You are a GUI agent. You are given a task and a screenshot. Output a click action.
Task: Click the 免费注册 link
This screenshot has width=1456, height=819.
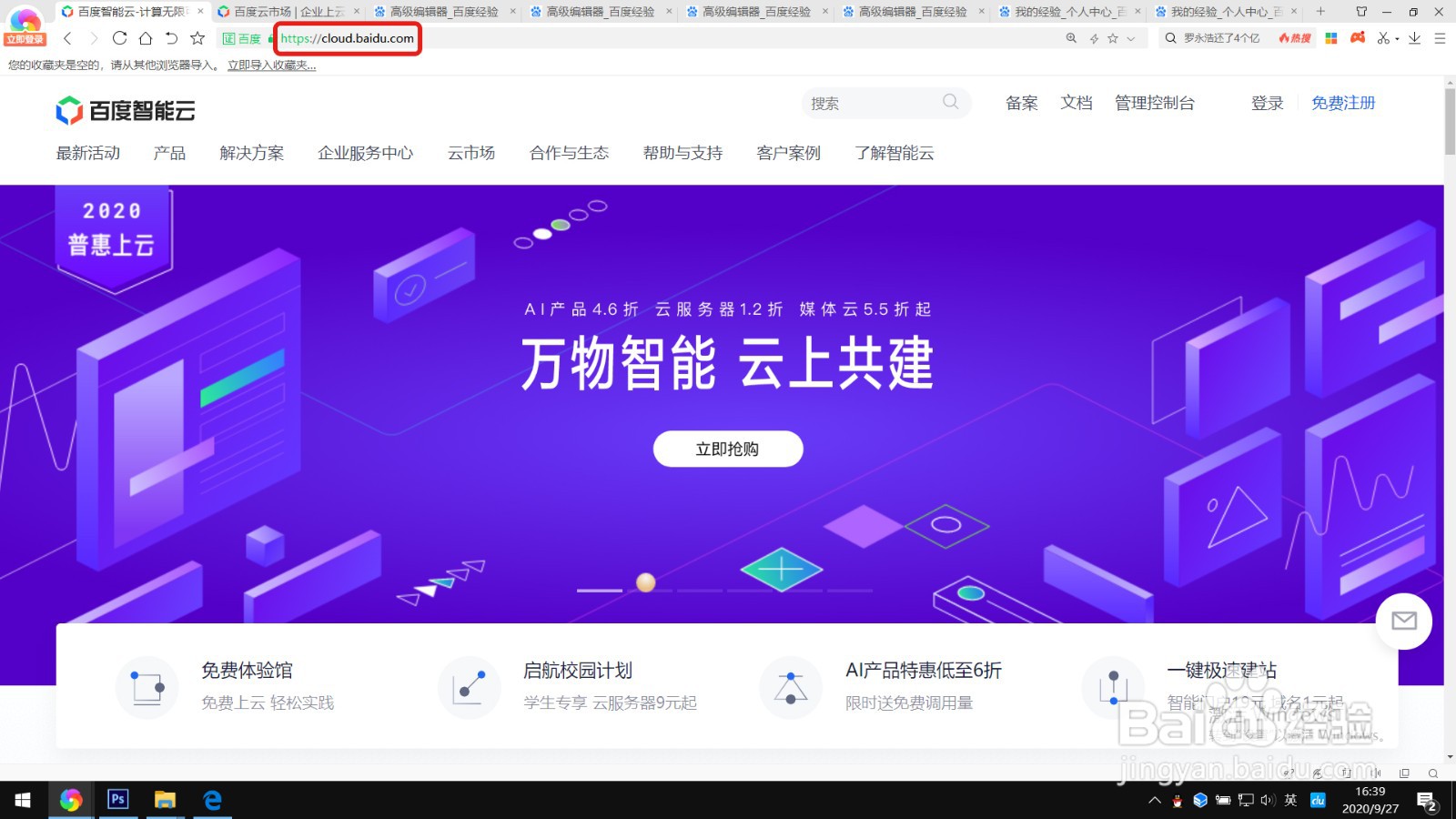[1344, 103]
